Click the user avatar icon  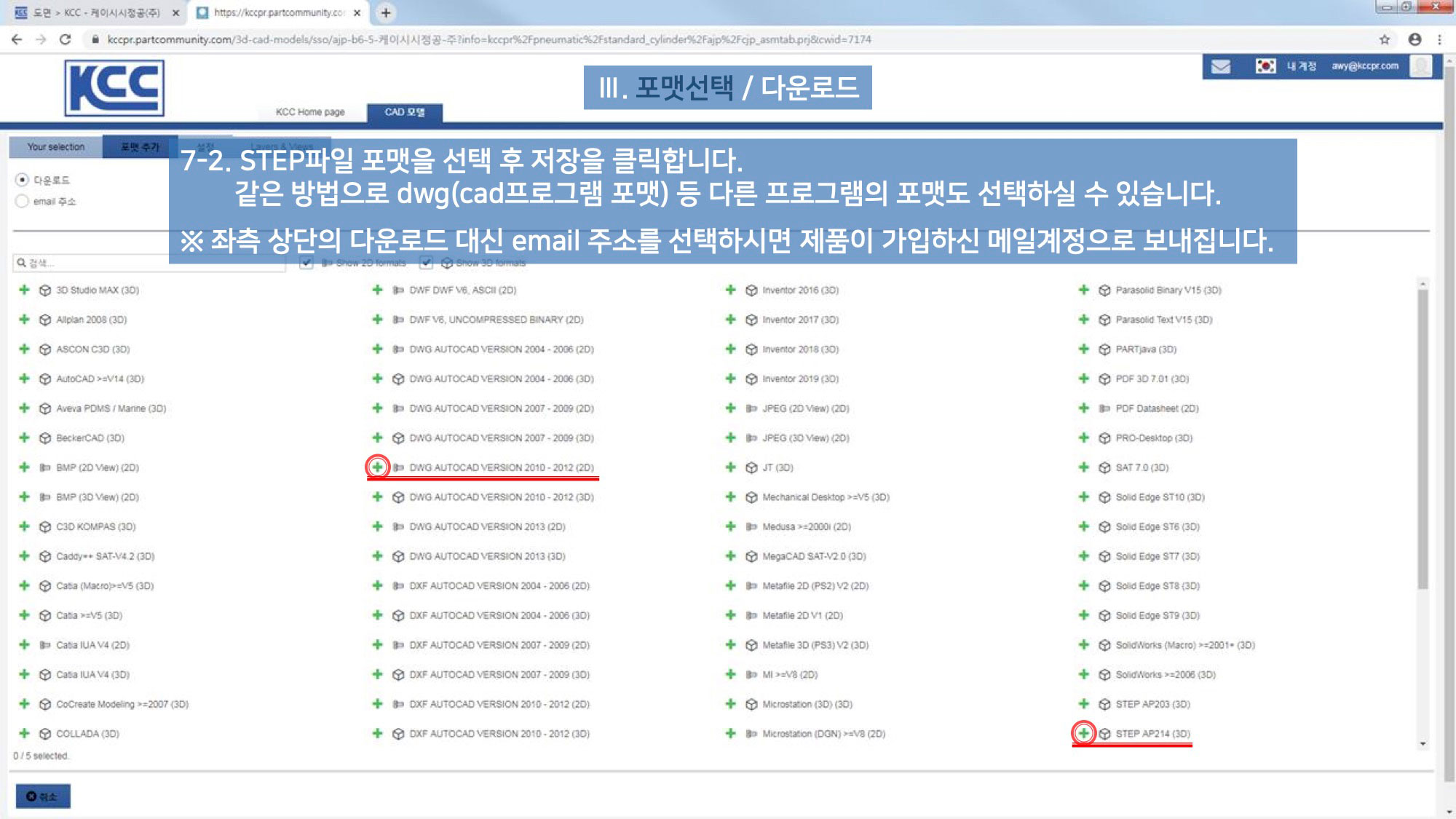coord(1420,66)
